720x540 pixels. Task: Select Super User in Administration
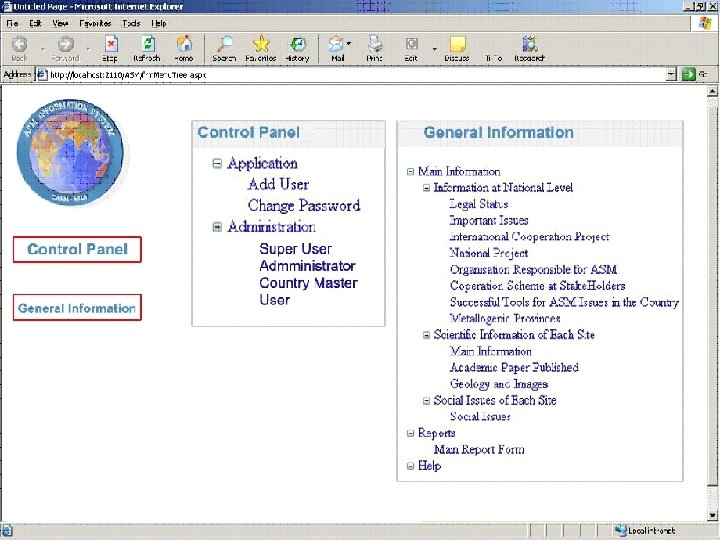[x=295, y=249]
